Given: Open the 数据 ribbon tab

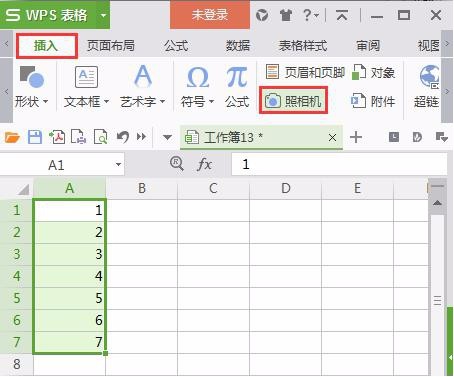Looking at the screenshot, I should (238, 45).
